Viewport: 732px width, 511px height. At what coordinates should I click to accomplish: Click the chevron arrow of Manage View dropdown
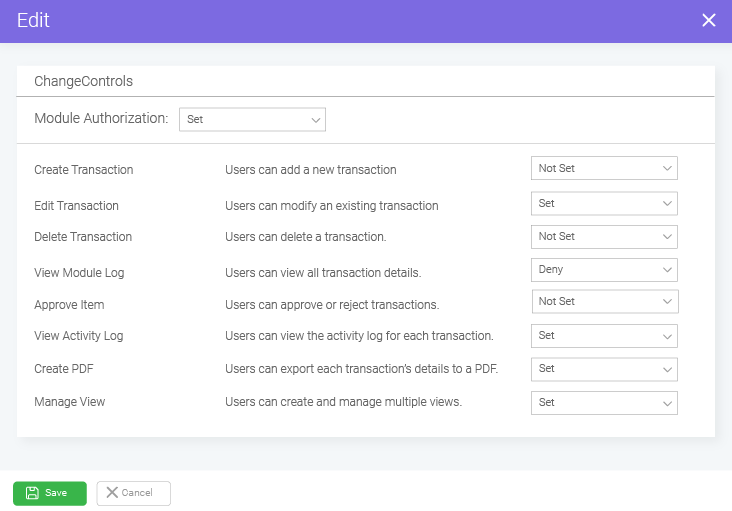[x=667, y=403]
